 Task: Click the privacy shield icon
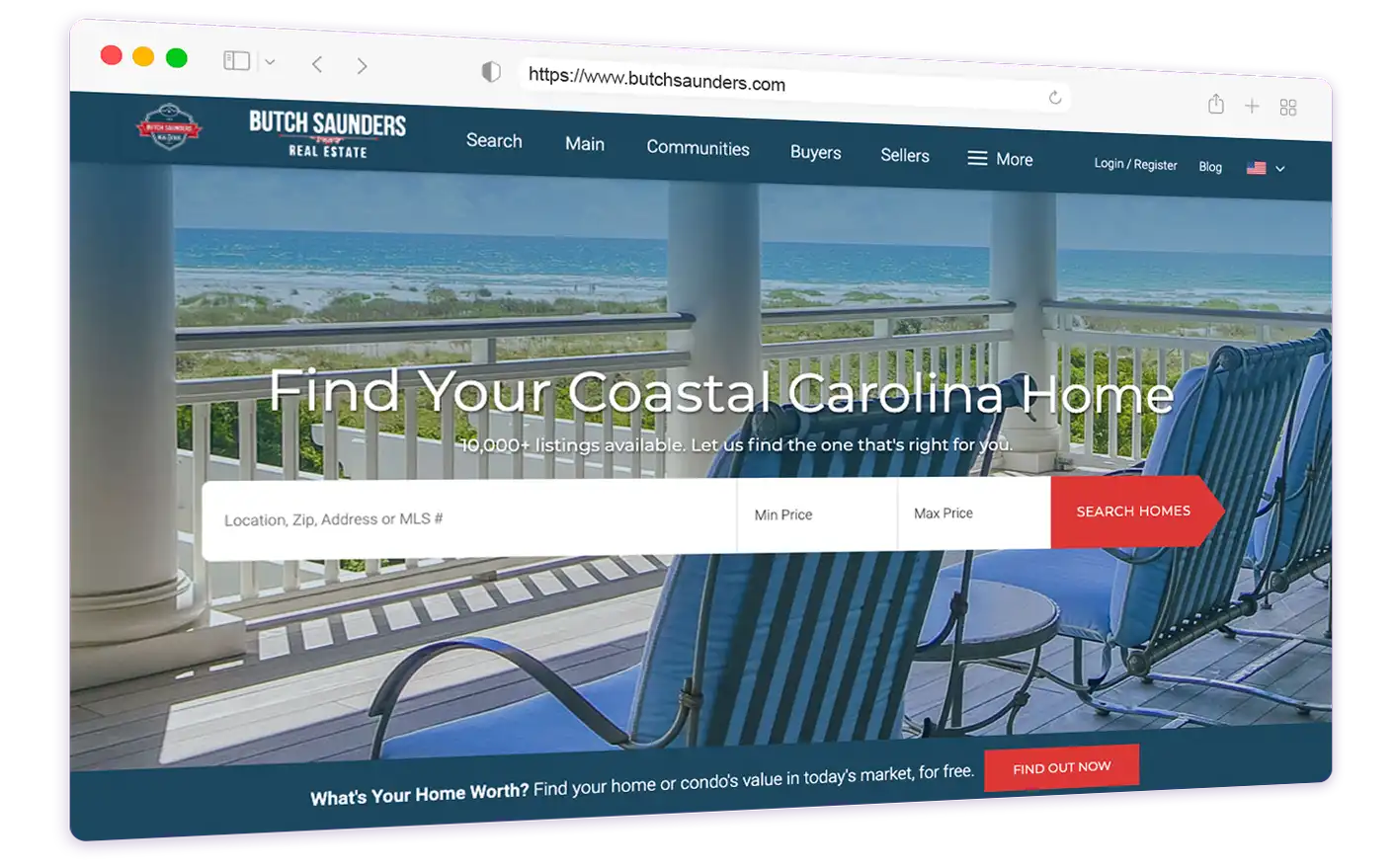491,72
